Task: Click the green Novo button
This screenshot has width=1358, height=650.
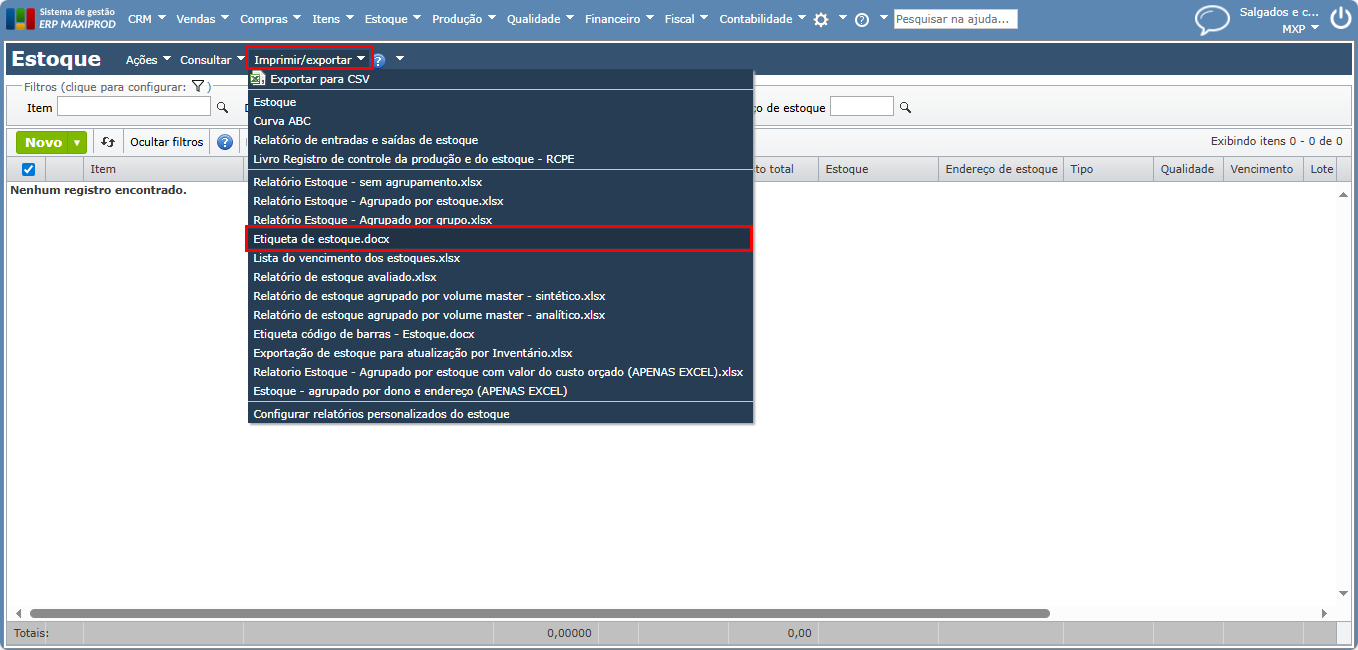Action: (43, 143)
